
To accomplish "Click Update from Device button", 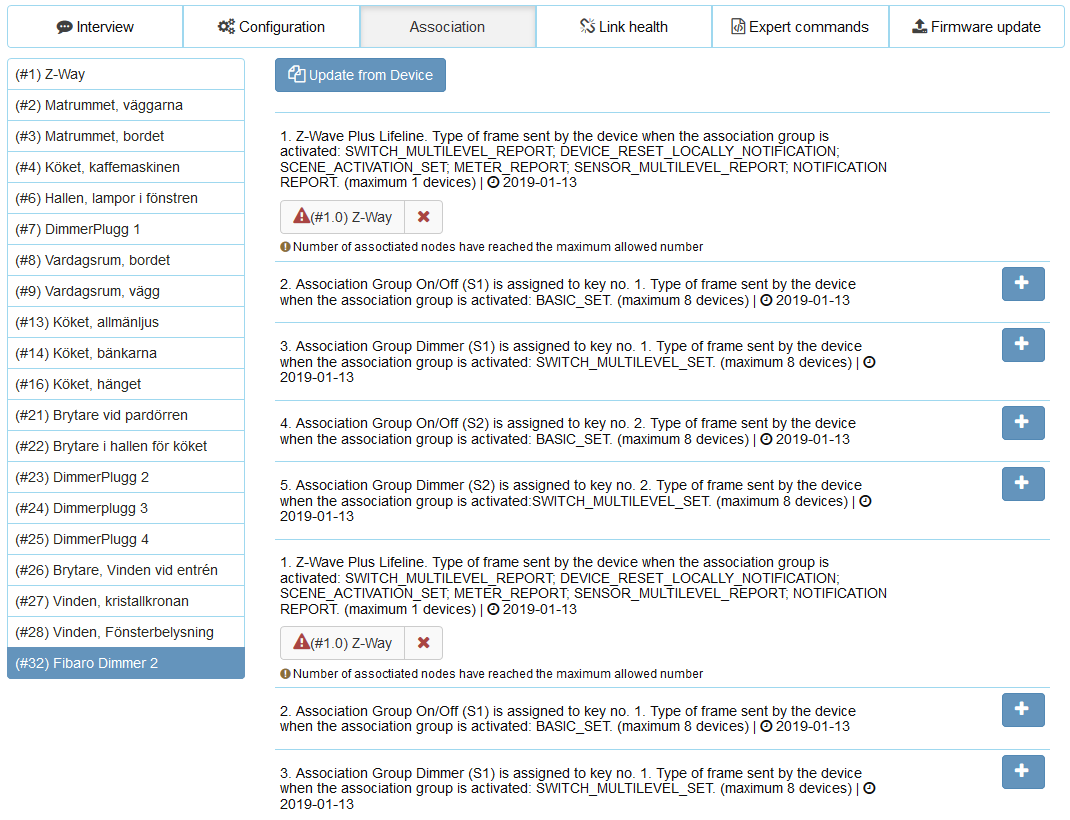I will click(x=360, y=75).
